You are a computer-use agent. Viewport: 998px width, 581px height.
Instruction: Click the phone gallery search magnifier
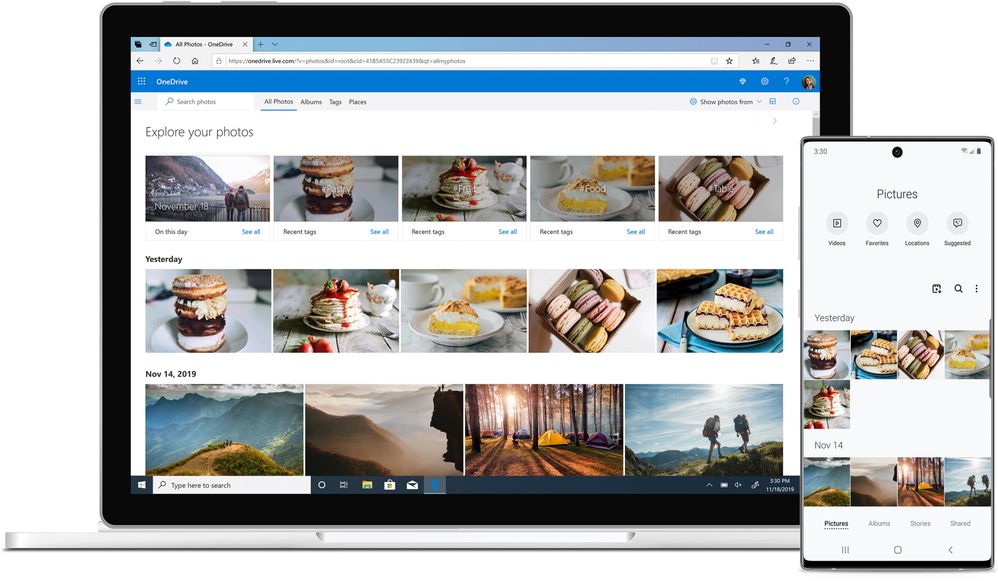958,289
